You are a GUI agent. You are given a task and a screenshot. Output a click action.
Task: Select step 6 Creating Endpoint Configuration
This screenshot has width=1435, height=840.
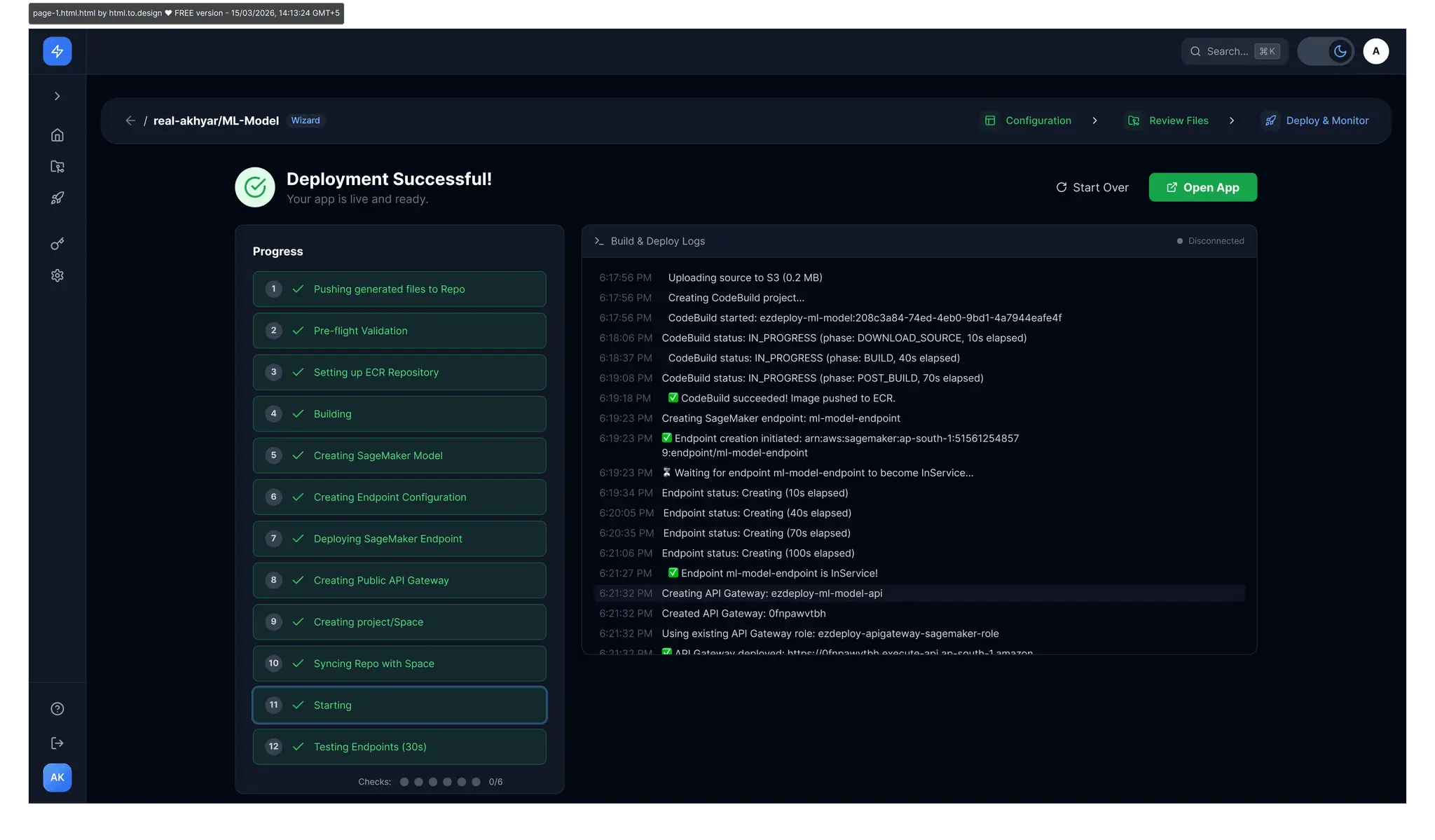[399, 497]
